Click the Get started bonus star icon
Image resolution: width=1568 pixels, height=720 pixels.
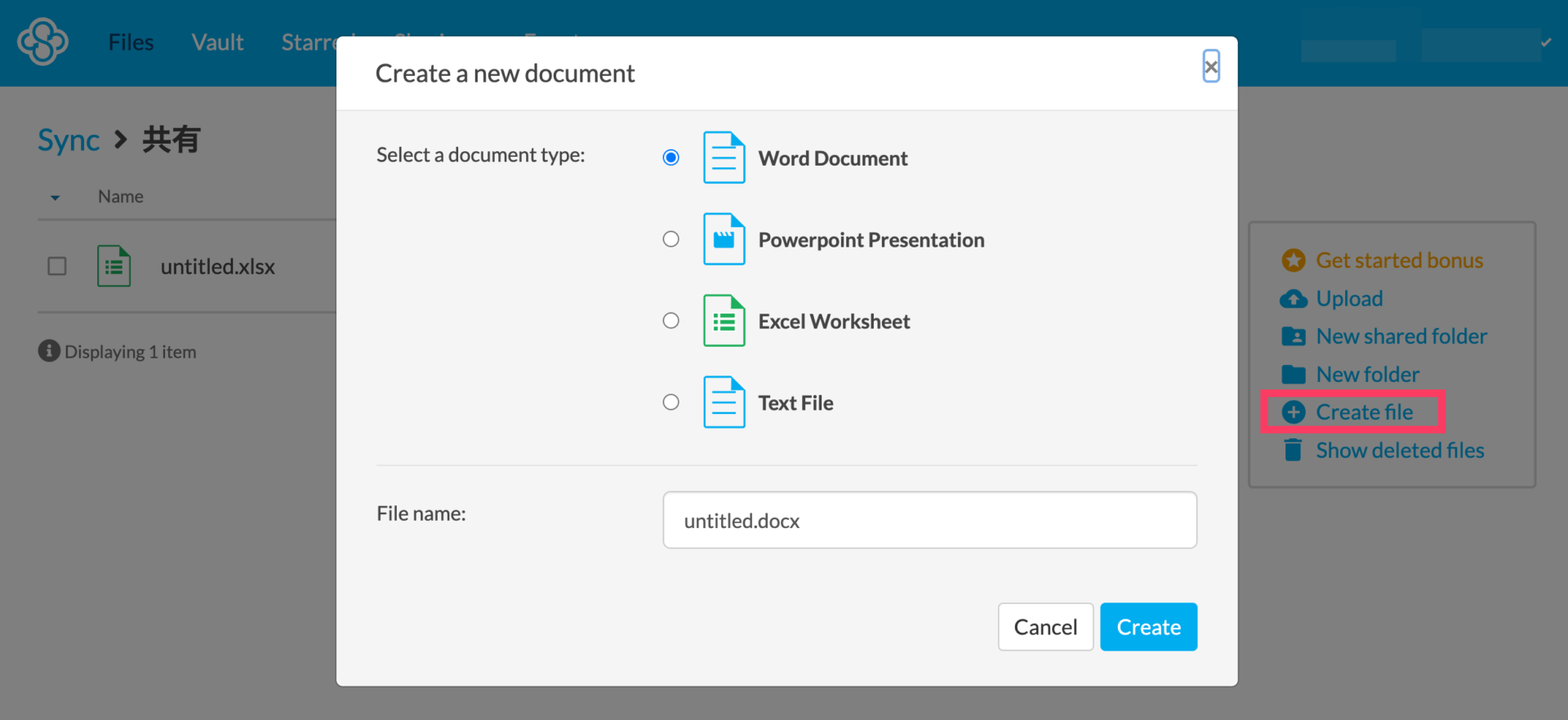pyautogui.click(x=1293, y=260)
